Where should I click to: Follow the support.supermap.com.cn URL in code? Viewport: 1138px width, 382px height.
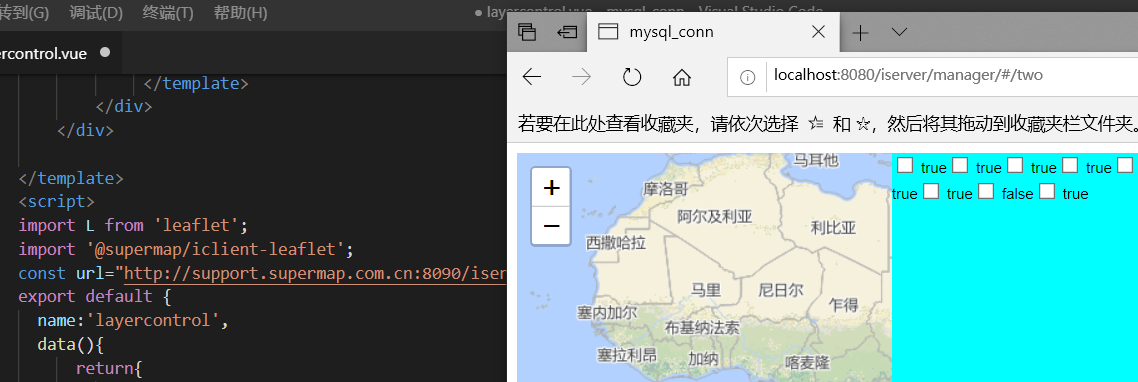[x=316, y=273]
